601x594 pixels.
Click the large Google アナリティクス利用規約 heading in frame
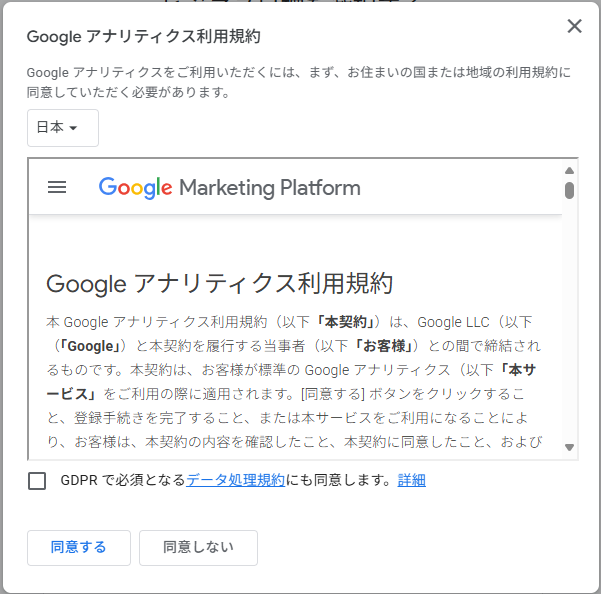coord(220,284)
